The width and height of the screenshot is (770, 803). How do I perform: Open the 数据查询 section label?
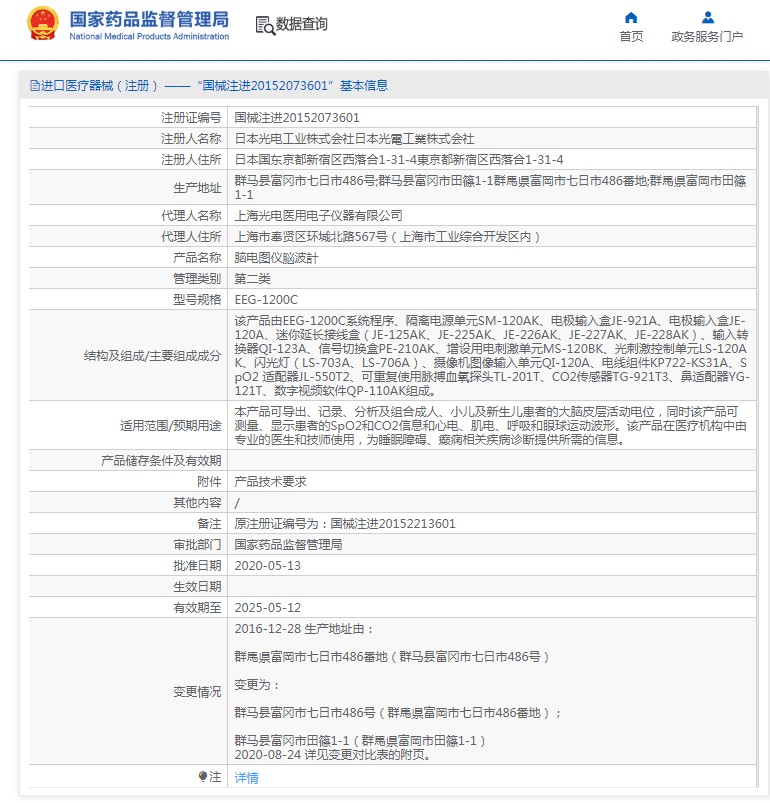click(301, 25)
